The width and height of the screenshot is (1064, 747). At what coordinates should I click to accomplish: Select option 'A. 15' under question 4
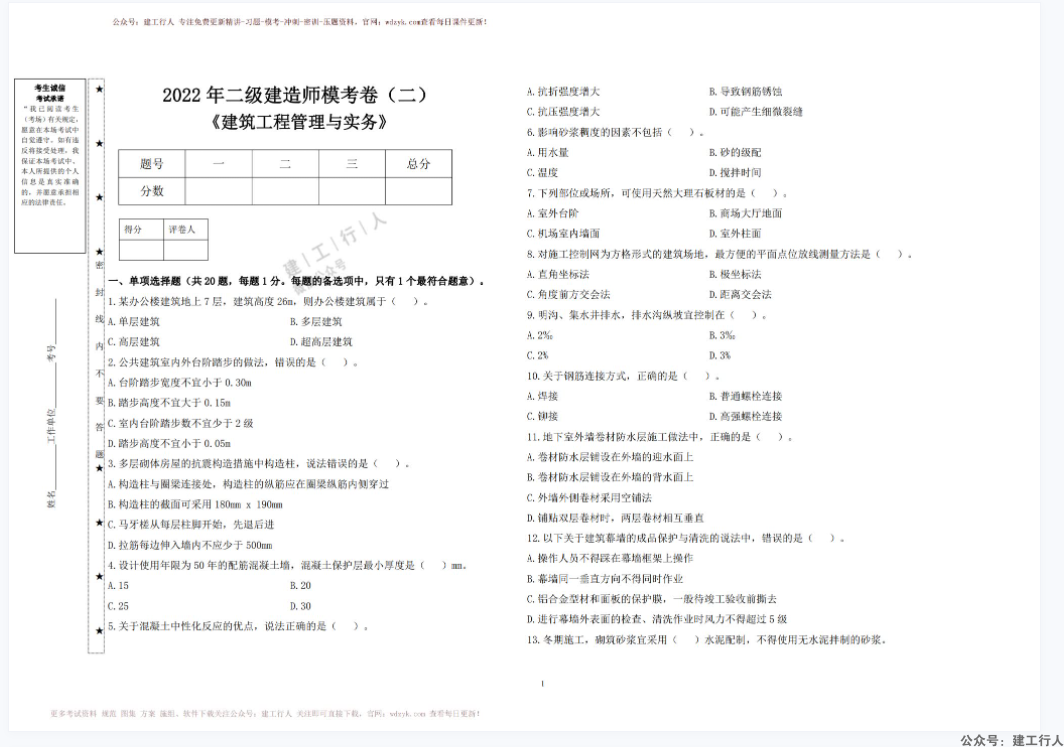(x=118, y=586)
